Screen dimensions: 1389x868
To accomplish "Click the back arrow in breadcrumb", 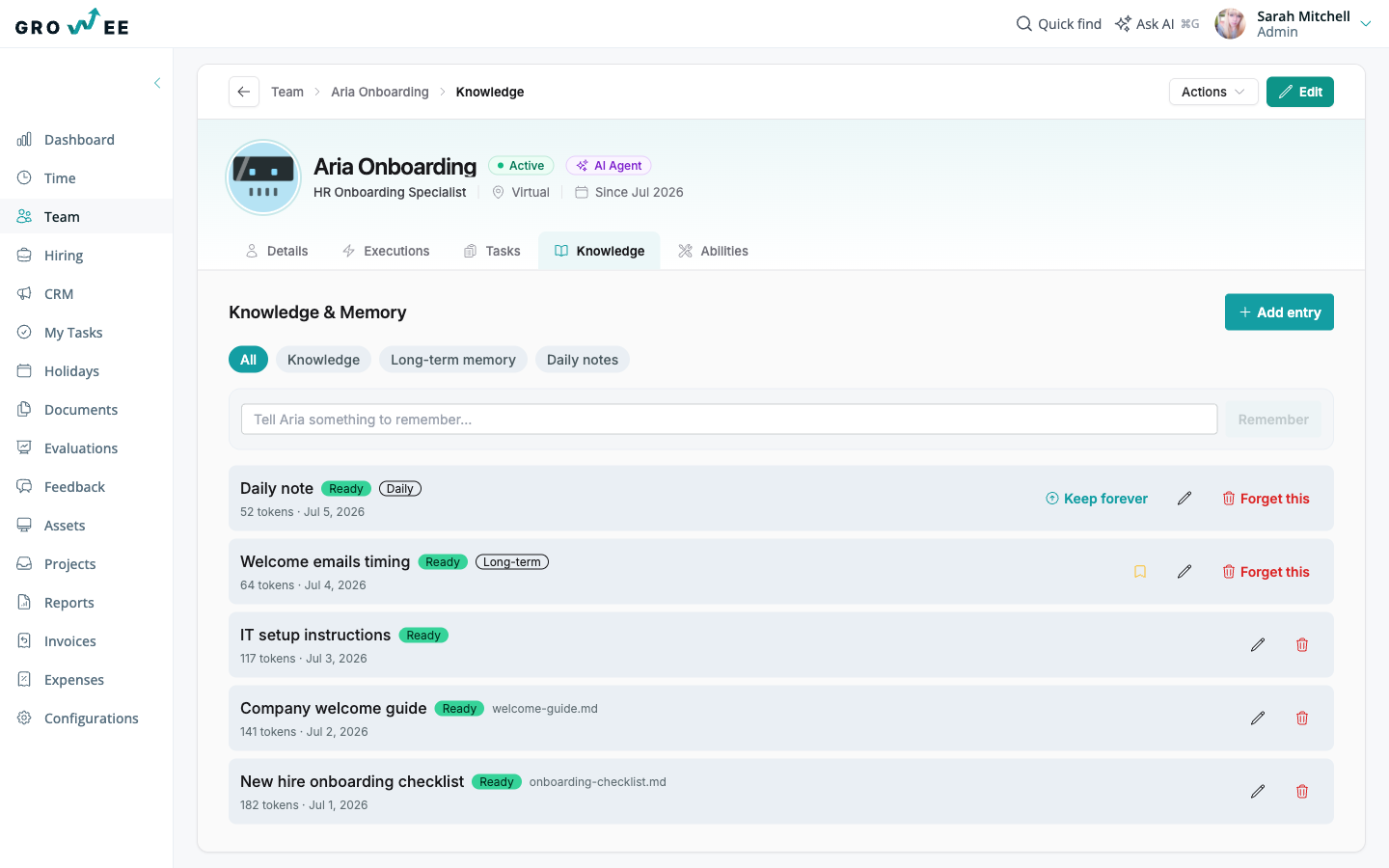I will pyautogui.click(x=244, y=92).
